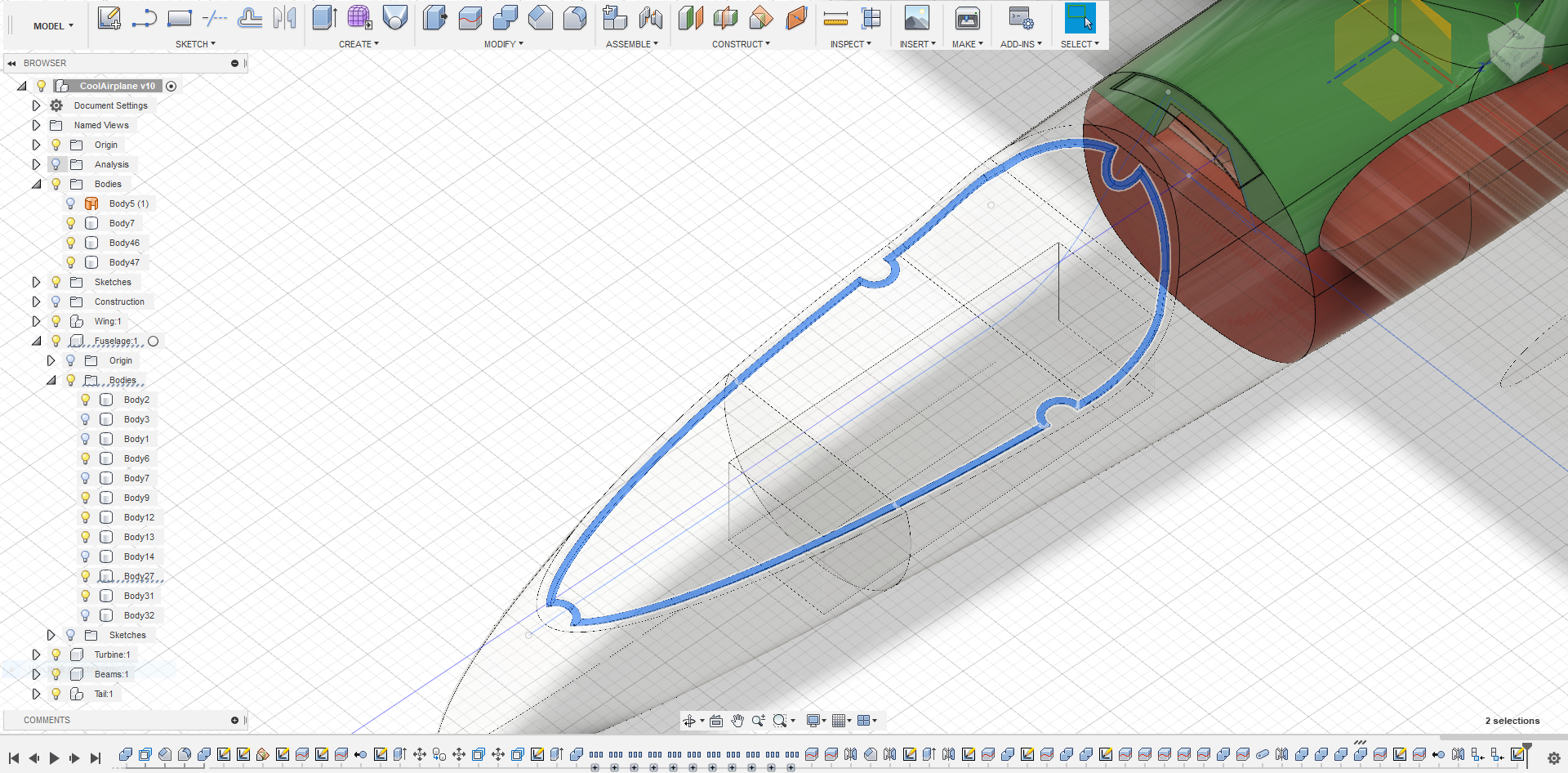Viewport: 1568px width, 773px height.
Task: Select the Measure tool
Action: pyautogui.click(x=835, y=18)
